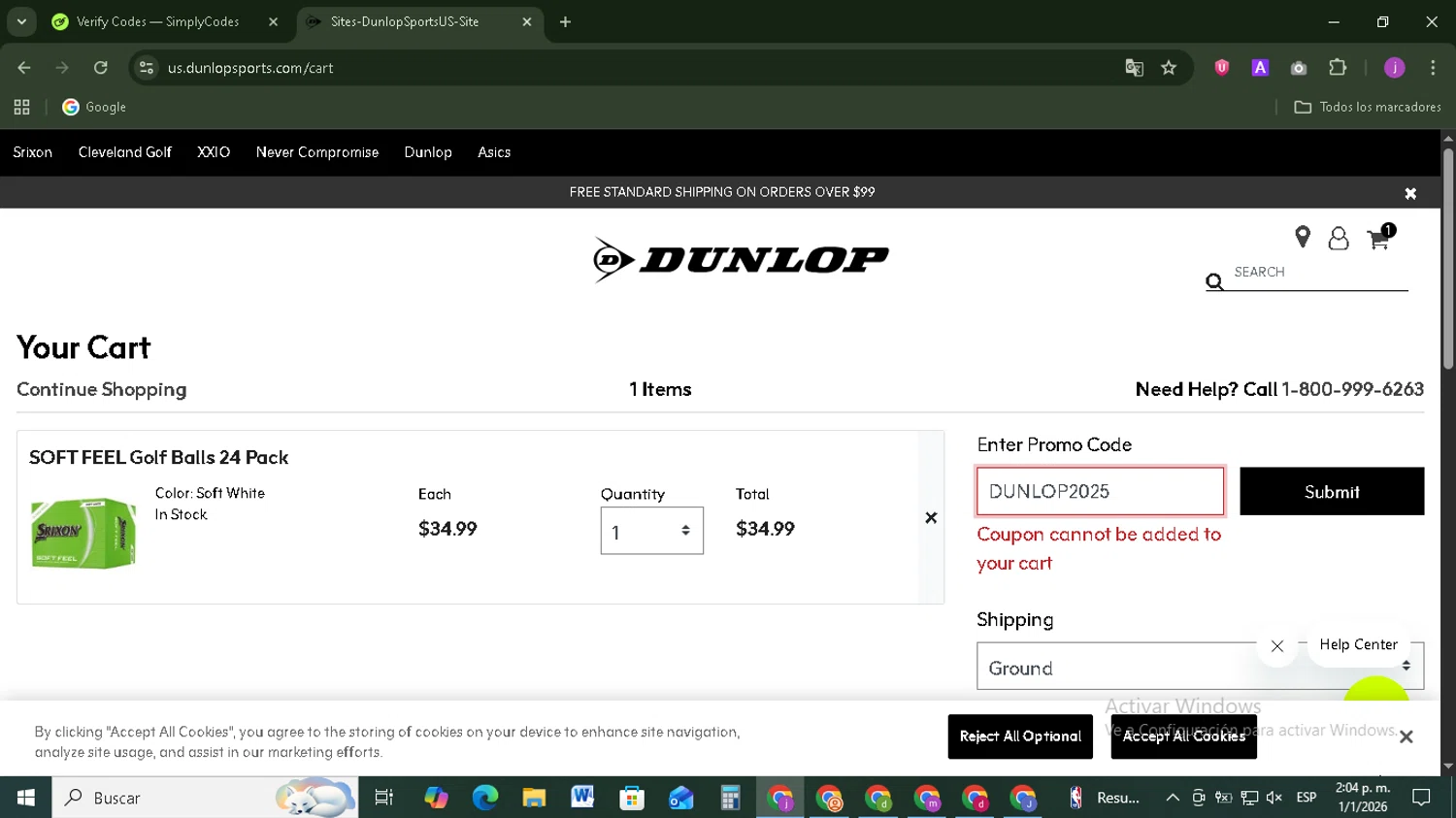1456x818 pixels.
Task: Open Task View on the taskbar
Action: [384, 798]
